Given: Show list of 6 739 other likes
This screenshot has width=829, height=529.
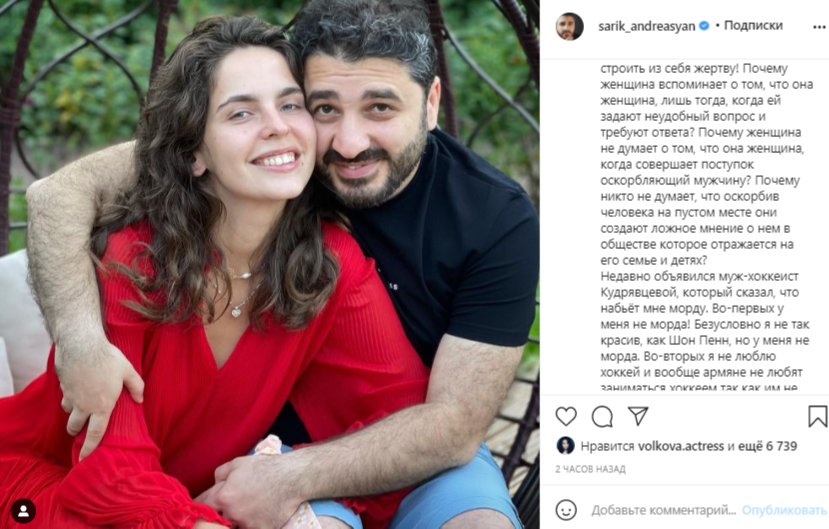Looking at the screenshot, I should point(762,446).
